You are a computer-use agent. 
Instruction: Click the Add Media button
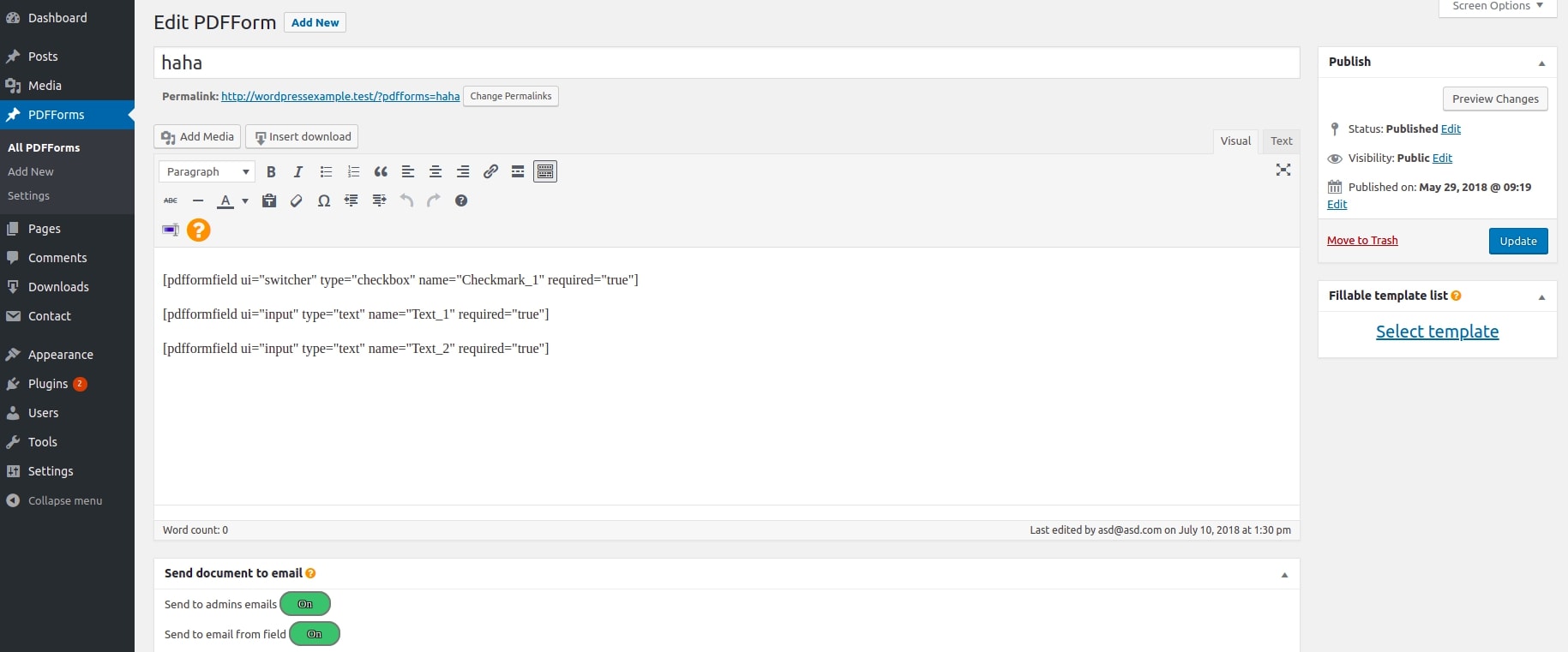(197, 137)
